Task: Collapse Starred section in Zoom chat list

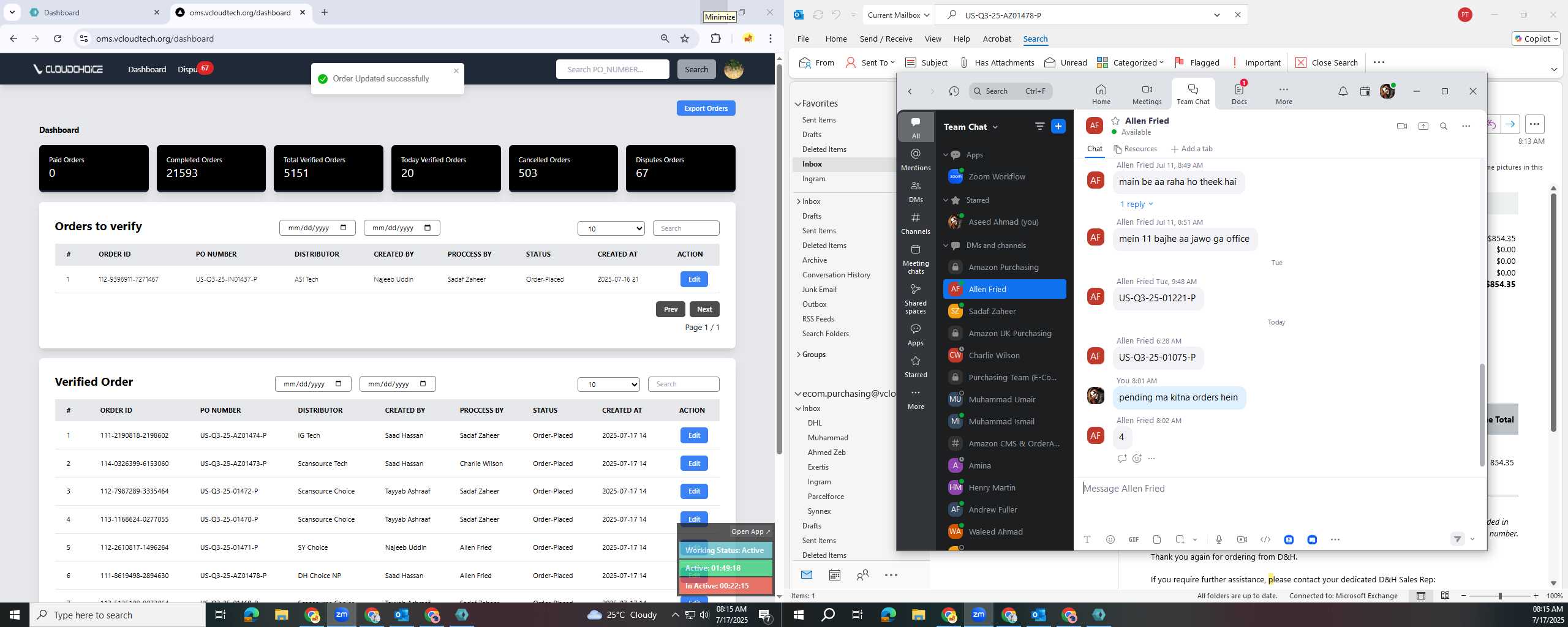Action: click(x=946, y=200)
